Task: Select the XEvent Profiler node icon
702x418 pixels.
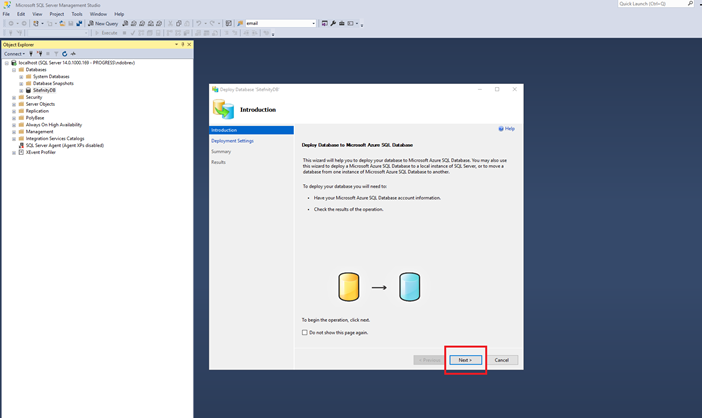Action: 21,152
